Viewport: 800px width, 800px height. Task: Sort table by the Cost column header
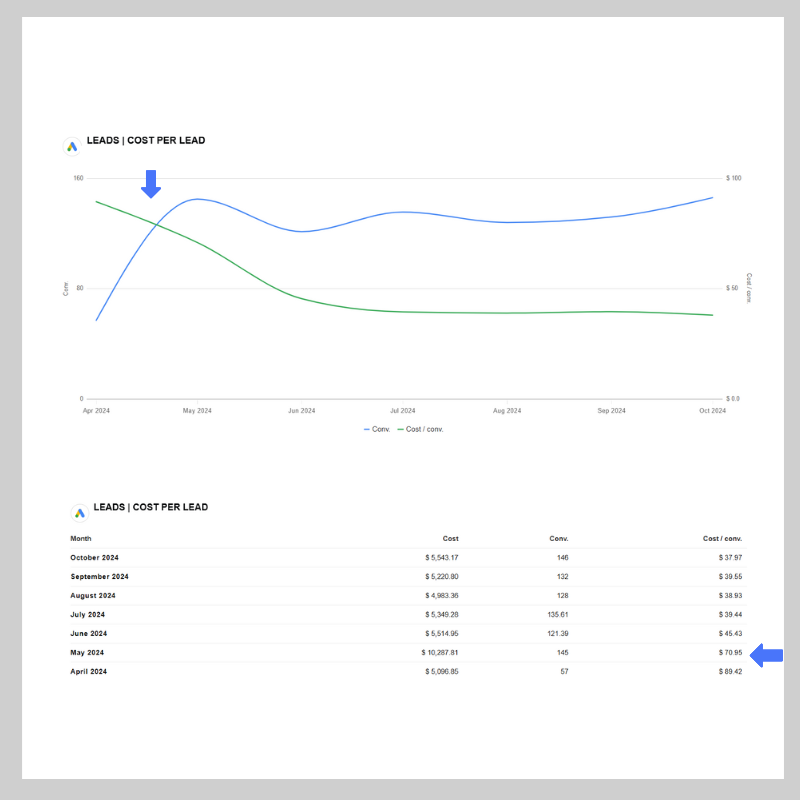click(450, 539)
